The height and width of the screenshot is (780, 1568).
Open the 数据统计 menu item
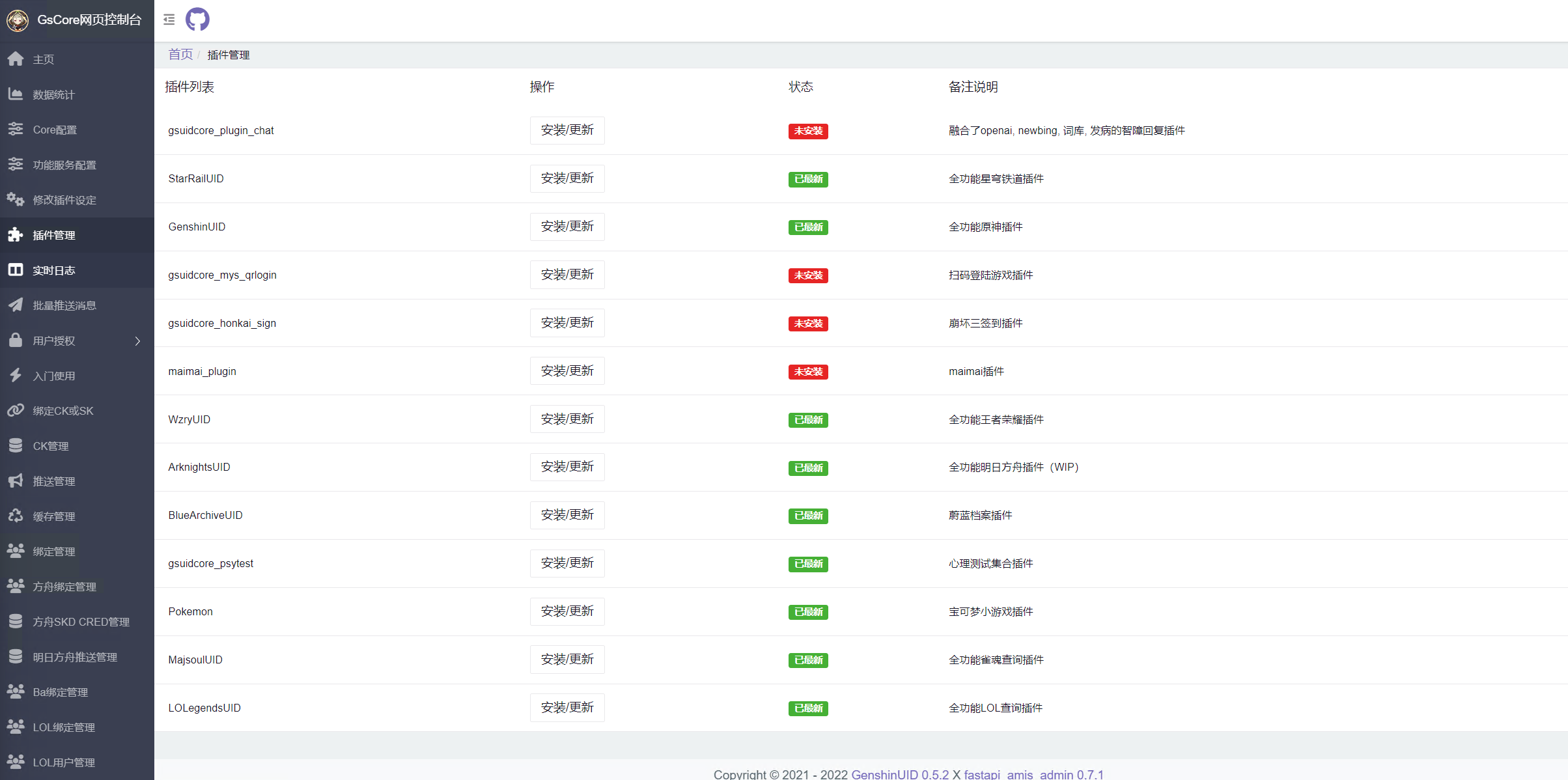point(77,94)
